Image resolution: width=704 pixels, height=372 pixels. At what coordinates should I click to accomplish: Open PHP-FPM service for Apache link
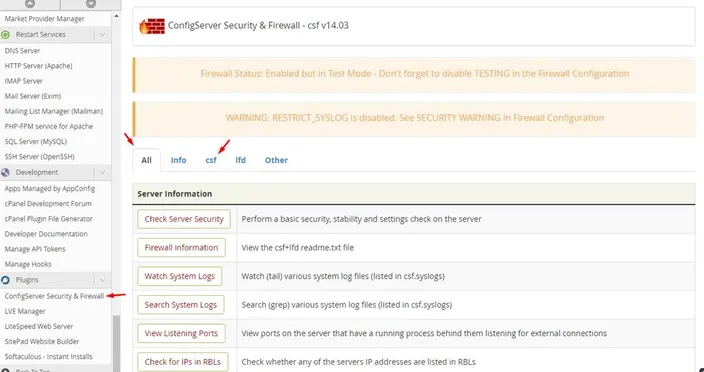coord(49,127)
